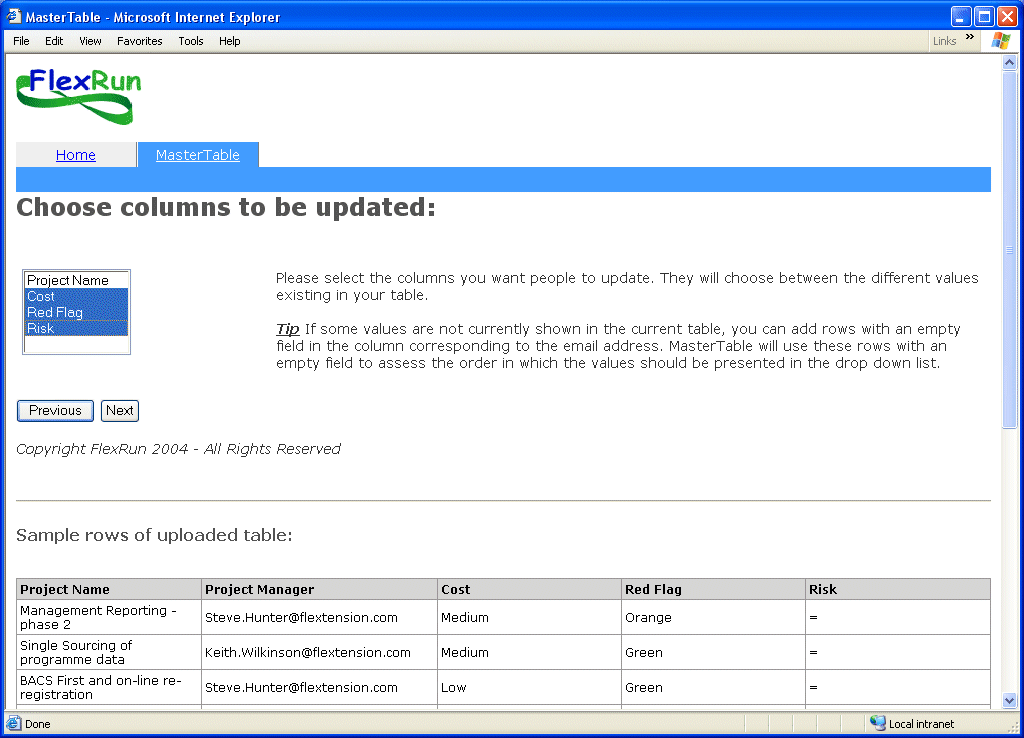The height and width of the screenshot is (738, 1024).
Task: Click the Orange red flag cell
Action: click(713, 617)
